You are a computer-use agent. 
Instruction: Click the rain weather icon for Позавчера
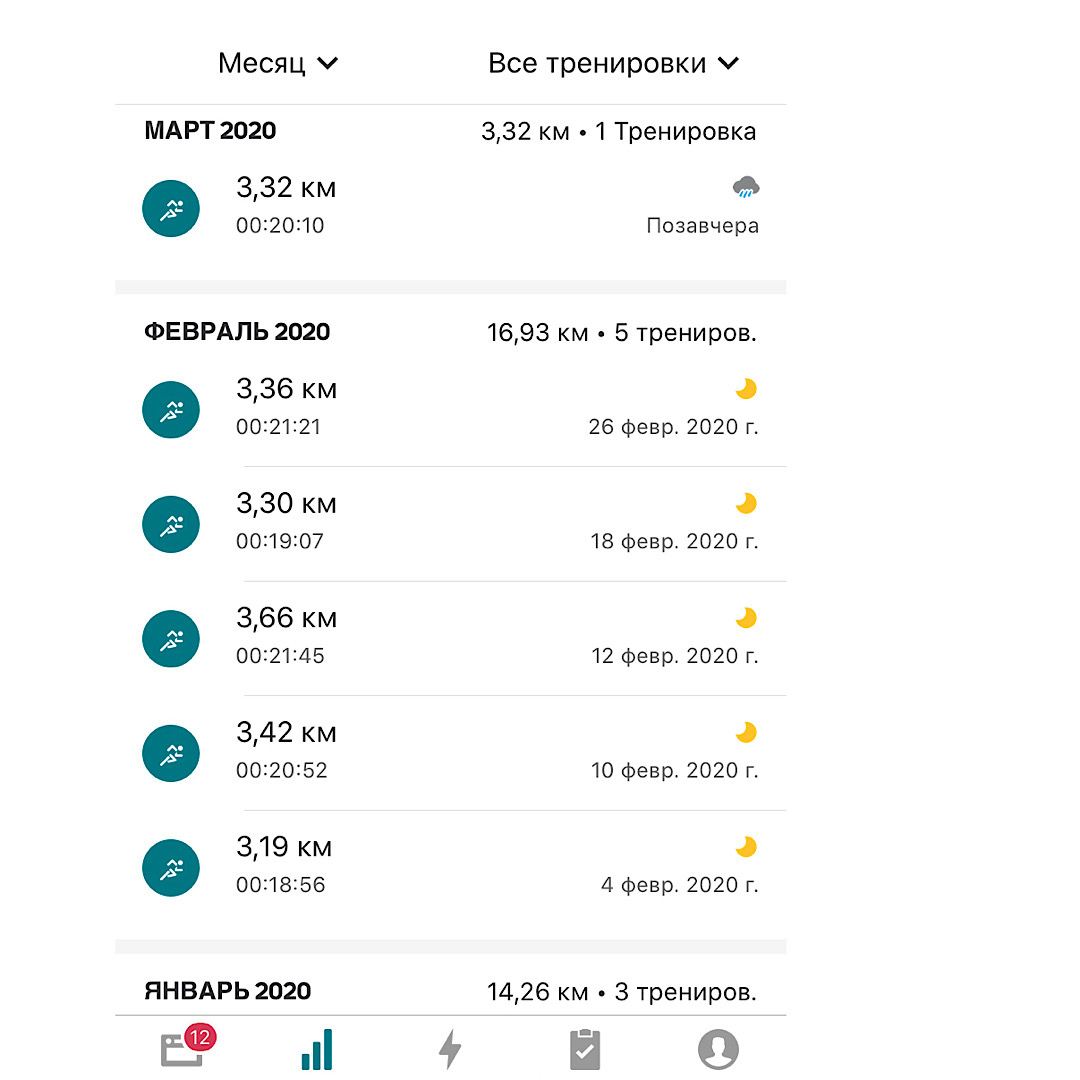[x=746, y=187]
